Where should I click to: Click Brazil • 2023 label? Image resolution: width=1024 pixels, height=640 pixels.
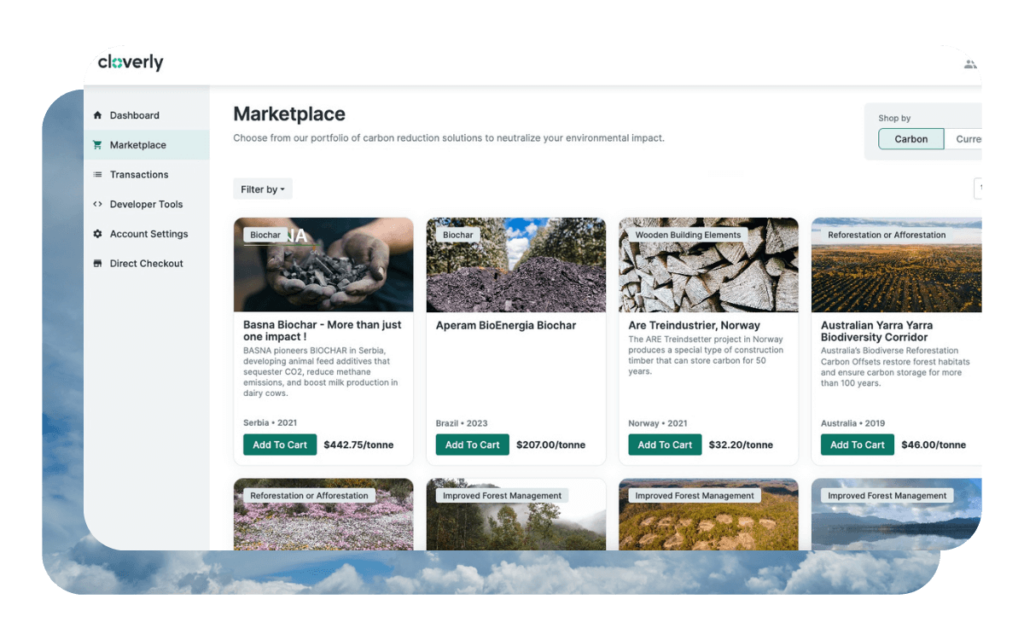[x=461, y=423]
